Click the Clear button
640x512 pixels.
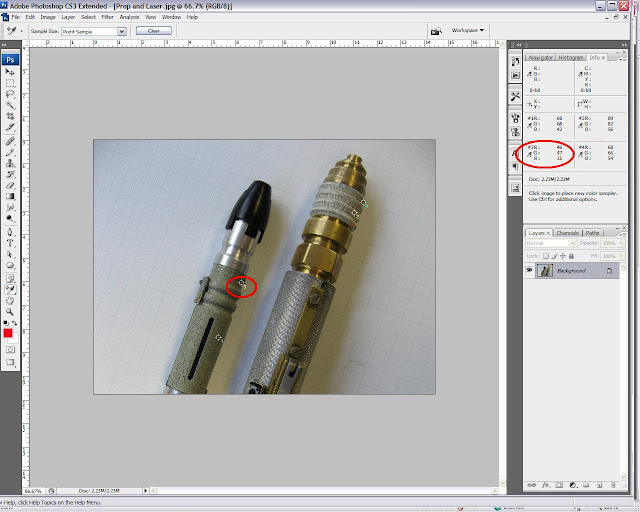153,31
